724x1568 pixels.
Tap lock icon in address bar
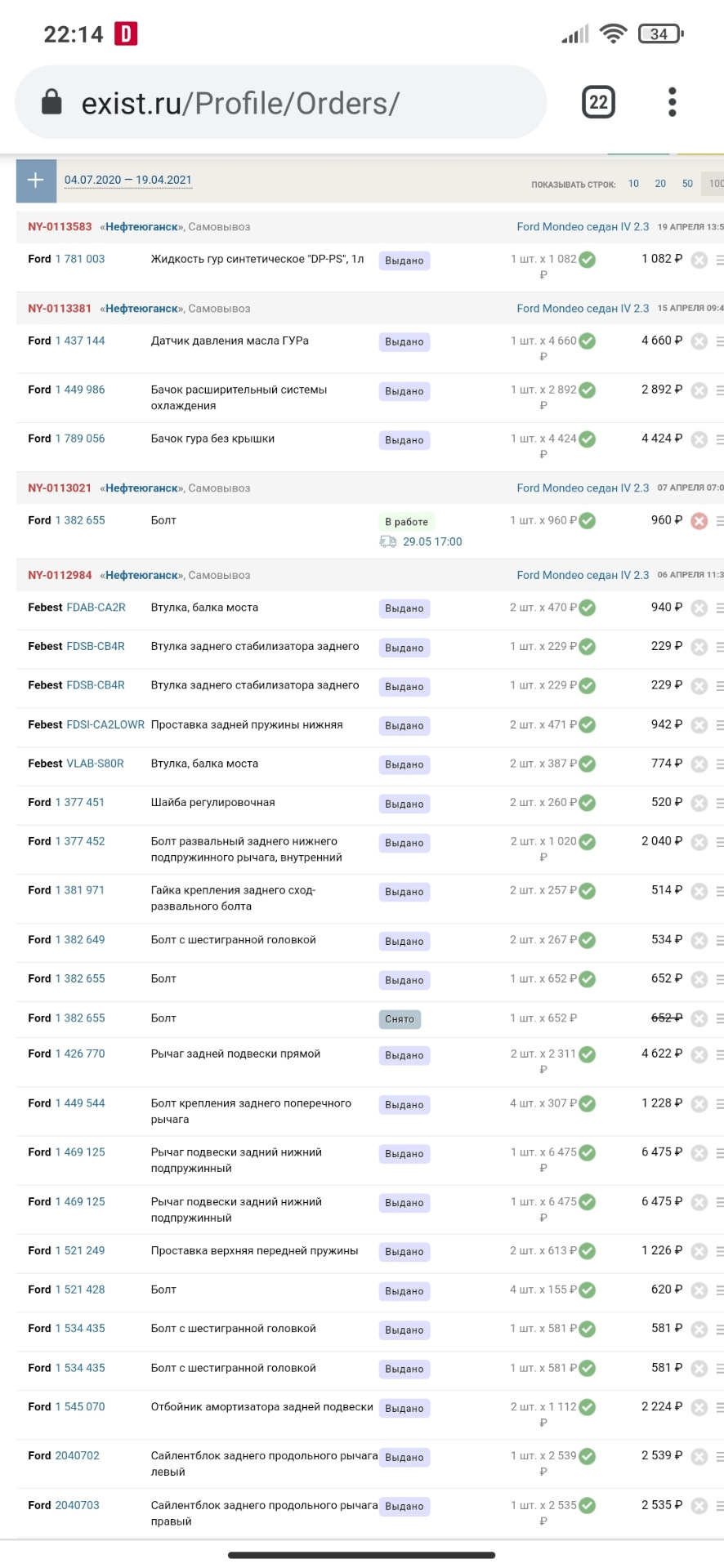pyautogui.click(x=51, y=102)
